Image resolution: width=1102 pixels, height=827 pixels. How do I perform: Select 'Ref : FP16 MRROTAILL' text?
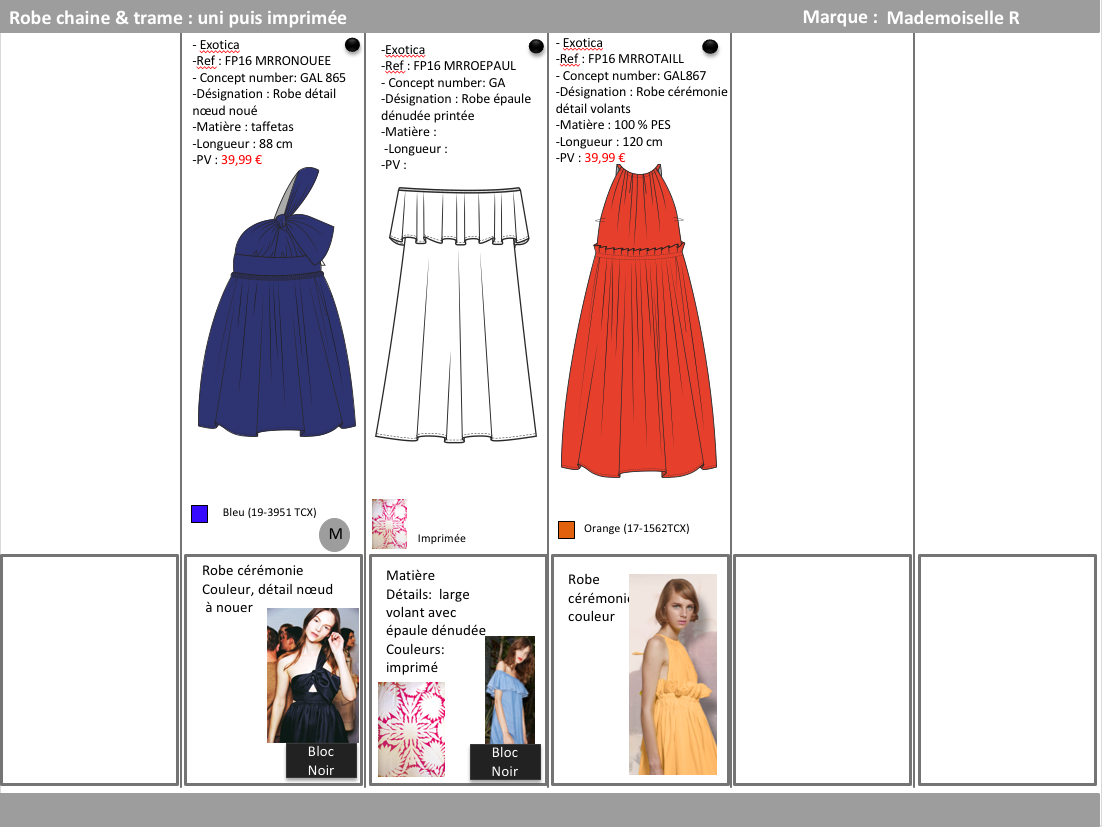pyautogui.click(x=620, y=59)
